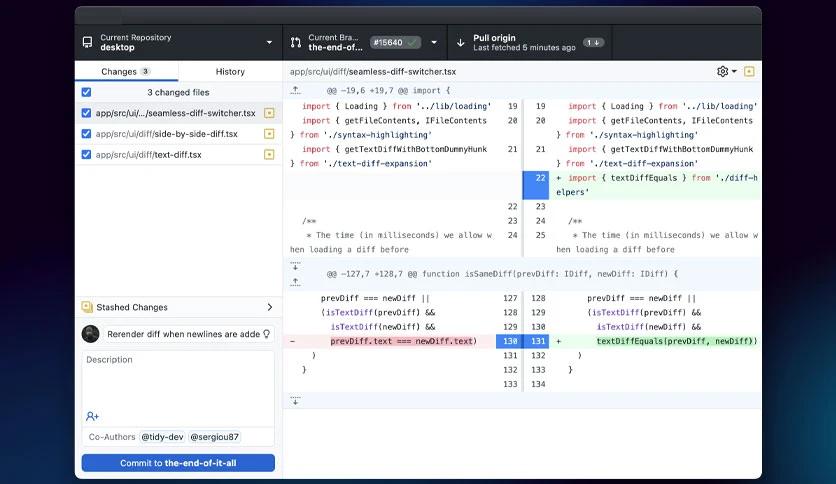Click Commit to the-end-of-it-all button
This screenshot has height=484, width=836.
(x=178, y=463)
